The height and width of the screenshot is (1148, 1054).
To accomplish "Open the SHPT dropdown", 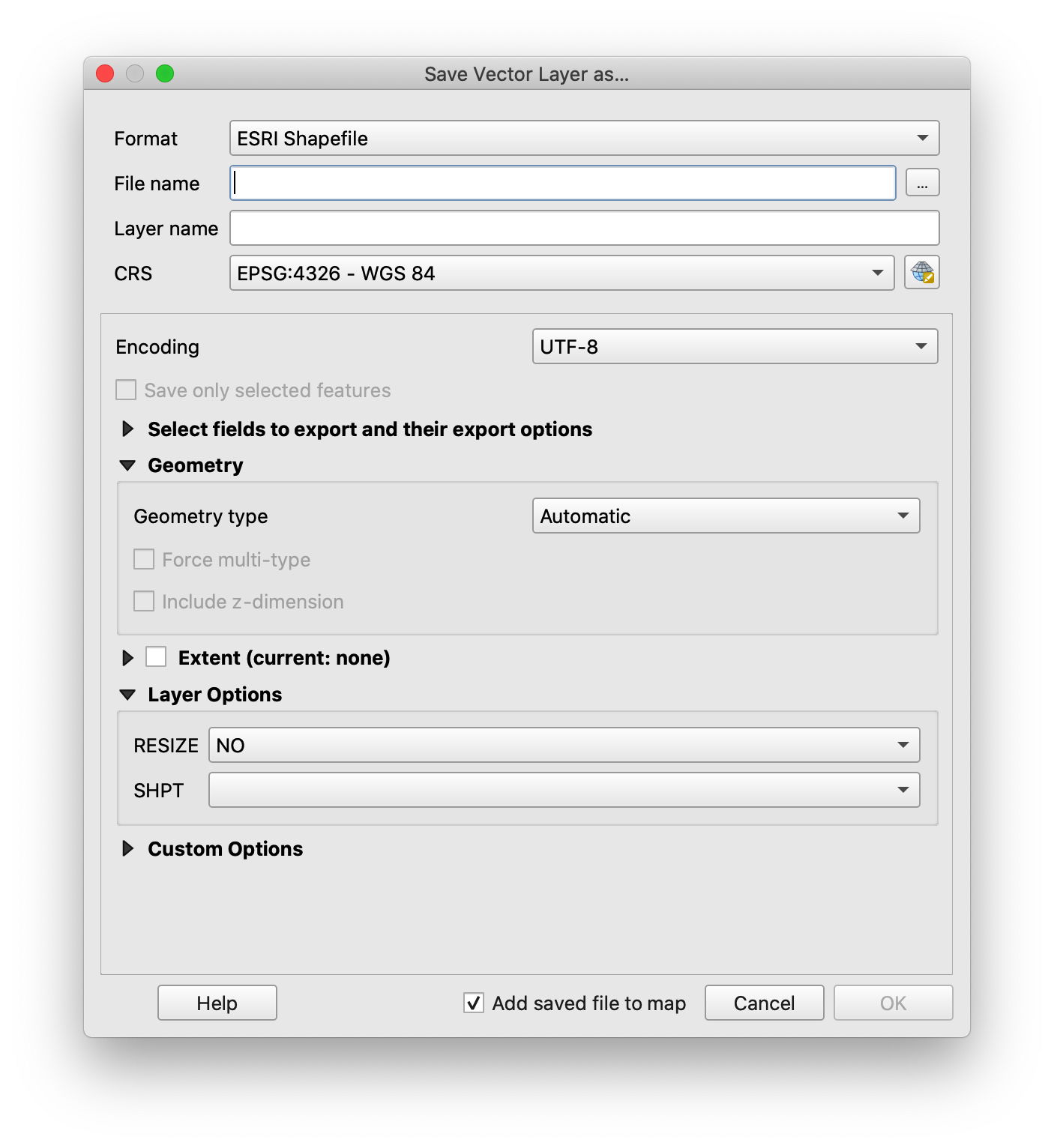I will pos(564,790).
